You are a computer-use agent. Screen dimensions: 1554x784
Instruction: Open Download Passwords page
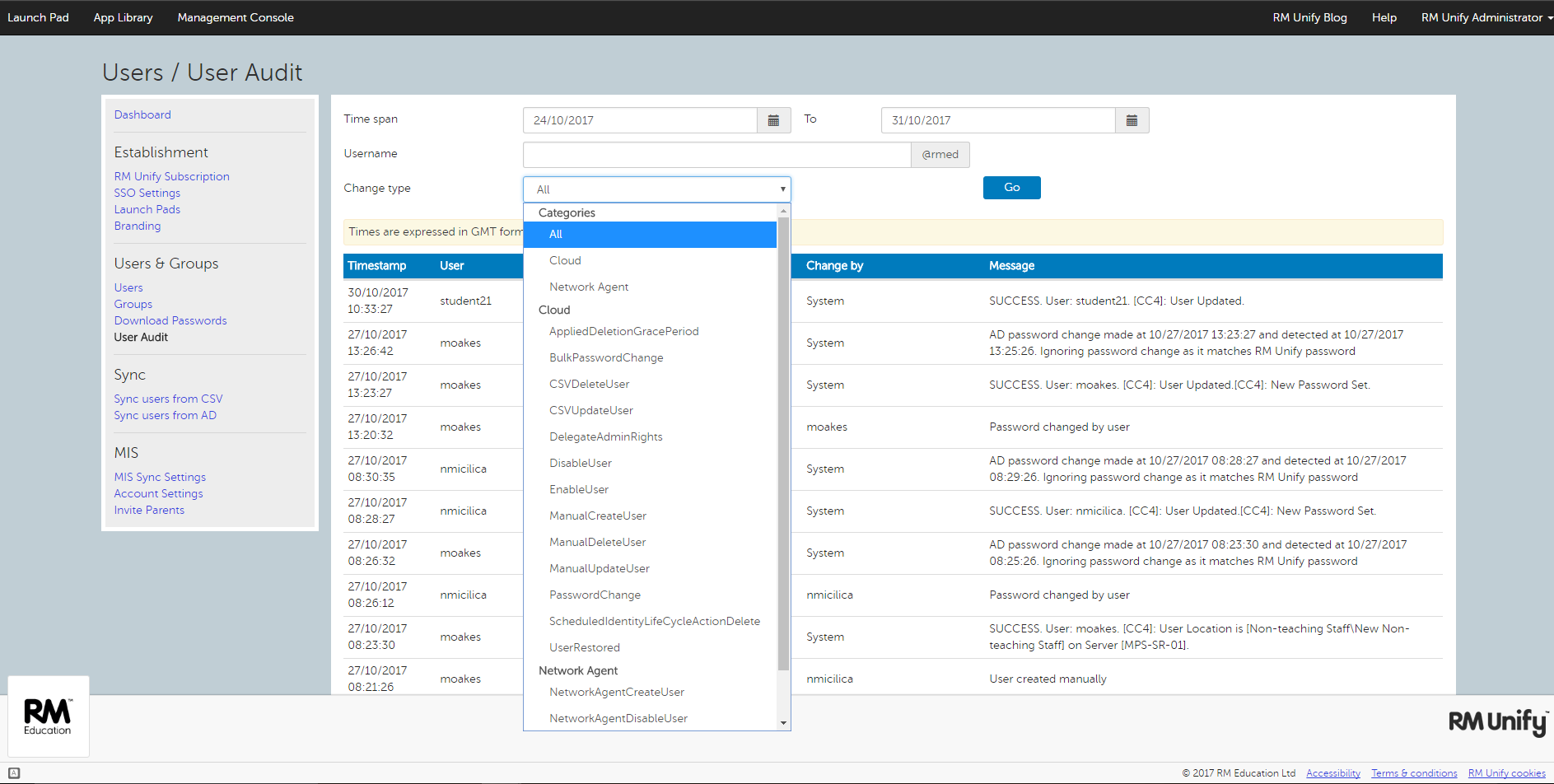click(x=170, y=320)
